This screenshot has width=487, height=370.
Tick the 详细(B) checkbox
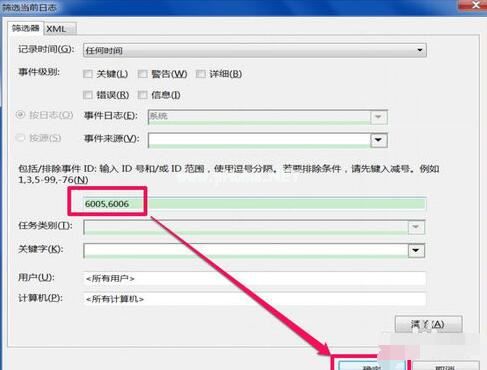point(201,74)
